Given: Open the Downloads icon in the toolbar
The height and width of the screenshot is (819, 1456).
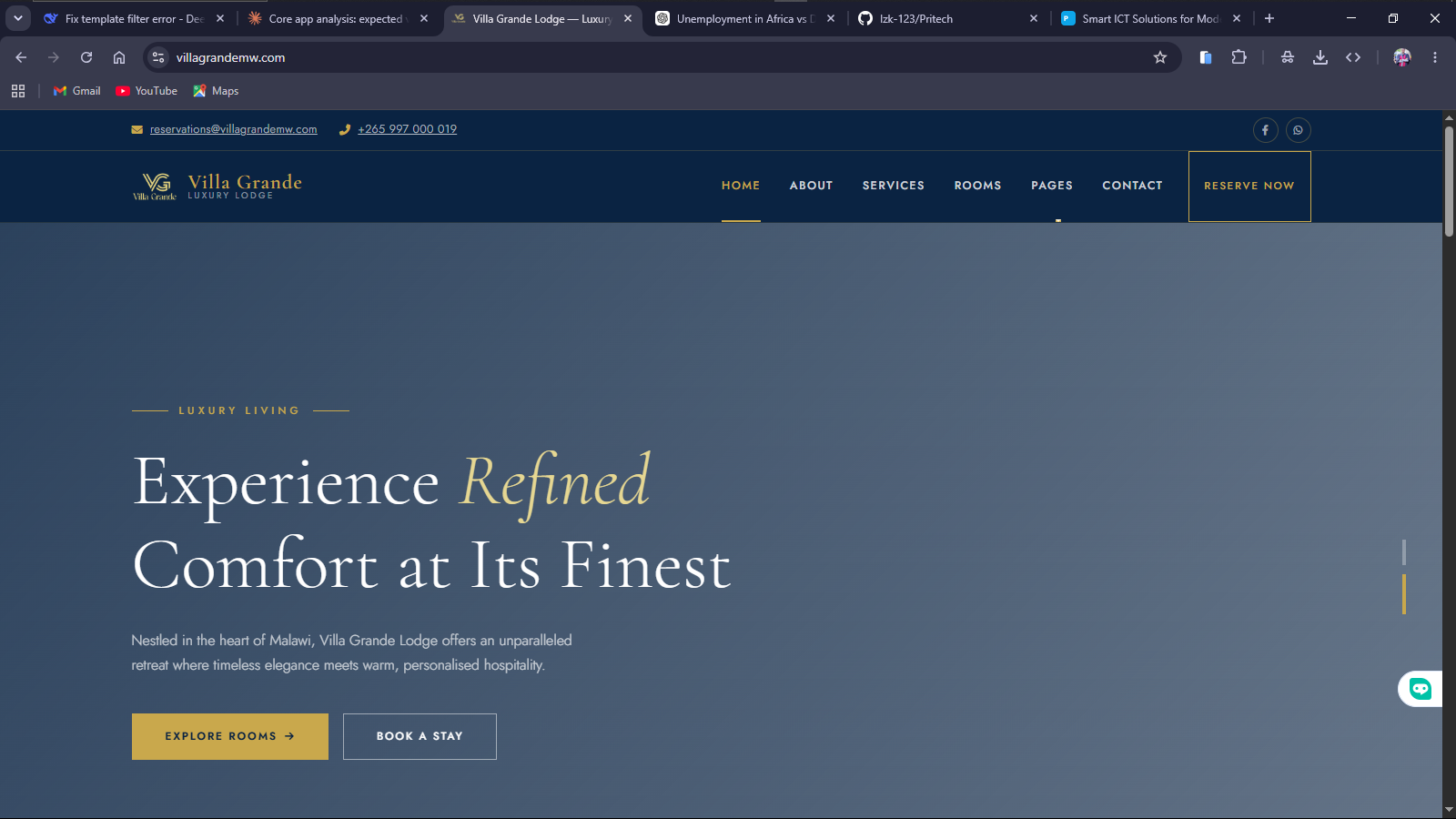Looking at the screenshot, I should coord(1319,57).
